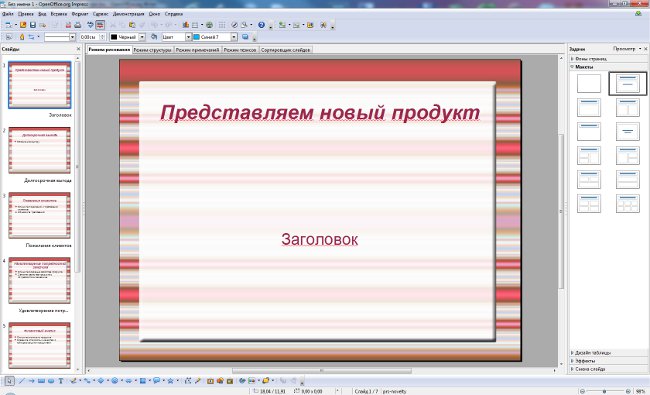Pick the Line drawing tool

pos(22,380)
